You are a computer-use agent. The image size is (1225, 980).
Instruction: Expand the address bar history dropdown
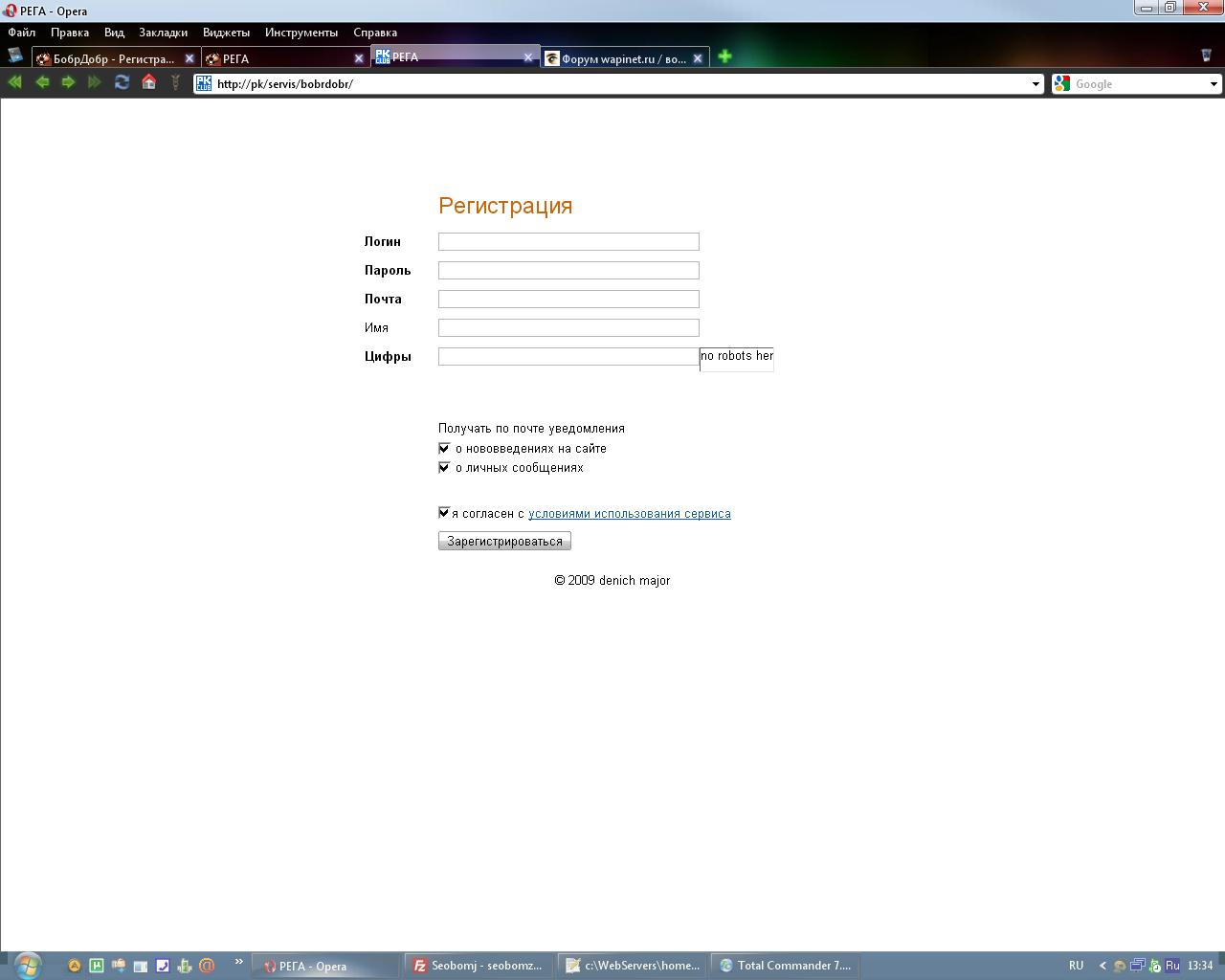coord(1035,84)
